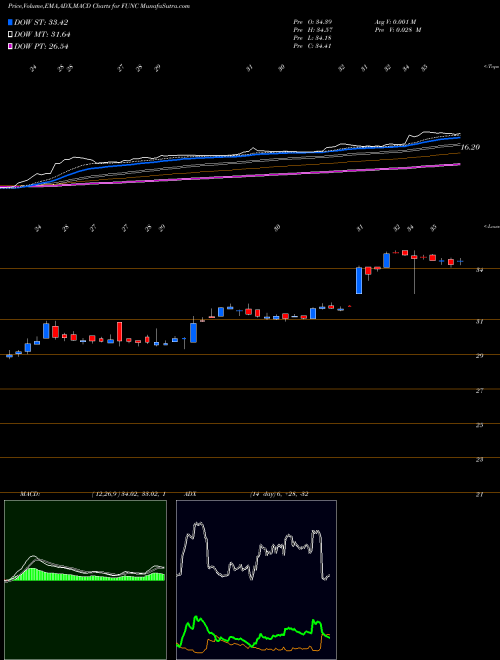Click the 34 price axis label

click(479, 270)
